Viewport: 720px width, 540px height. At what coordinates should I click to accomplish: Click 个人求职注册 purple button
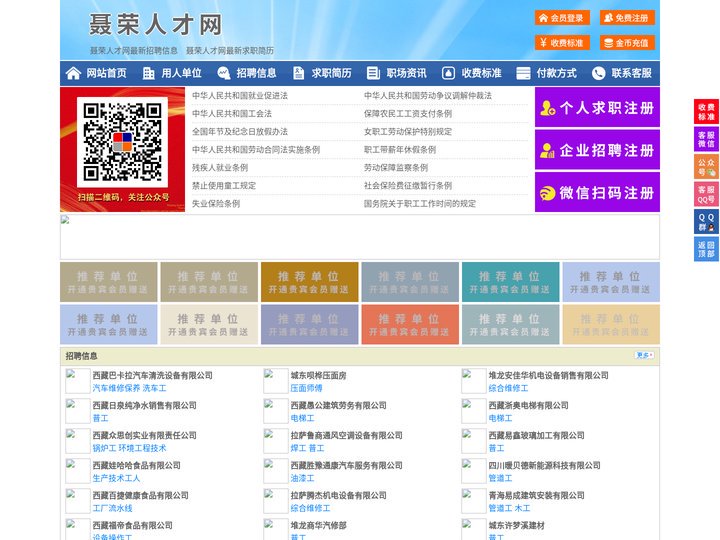[x=597, y=107]
